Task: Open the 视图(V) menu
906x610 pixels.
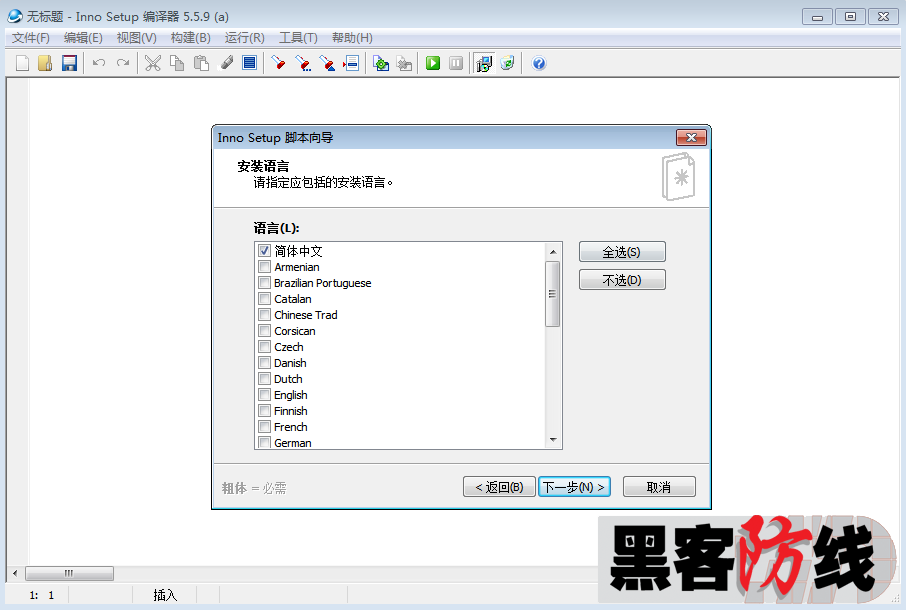Action: [136, 38]
